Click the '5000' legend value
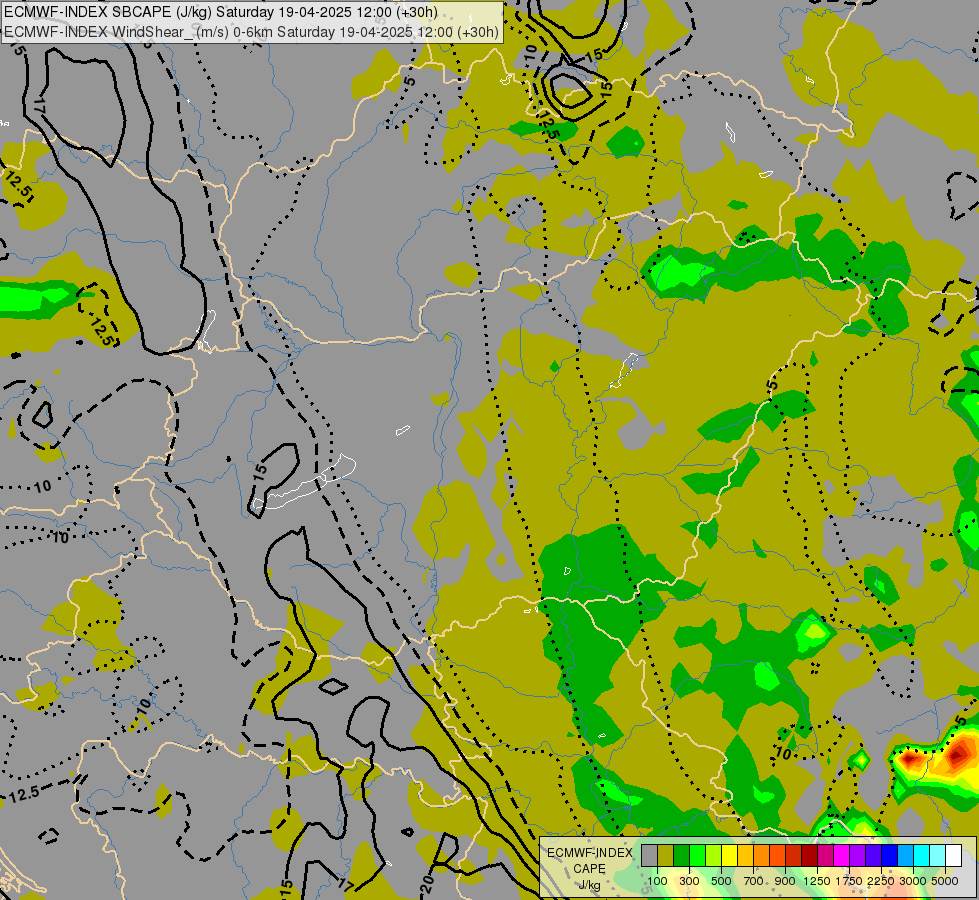The width and height of the screenshot is (979, 900). [x=945, y=881]
